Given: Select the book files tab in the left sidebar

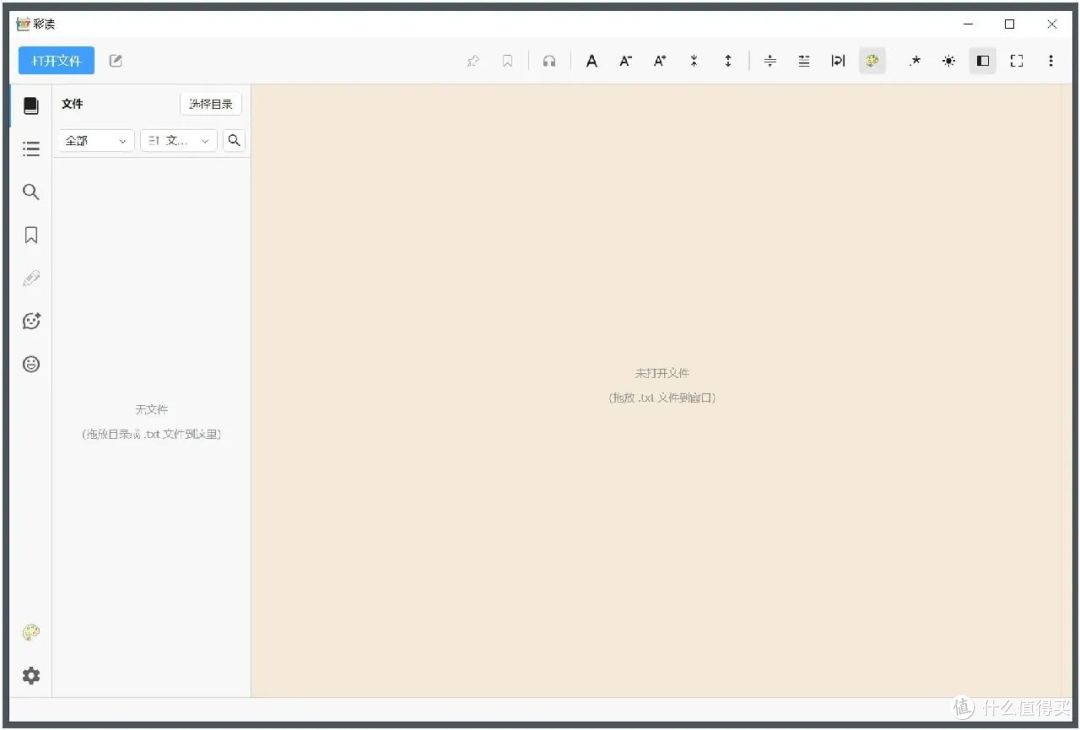Looking at the screenshot, I should 31,105.
